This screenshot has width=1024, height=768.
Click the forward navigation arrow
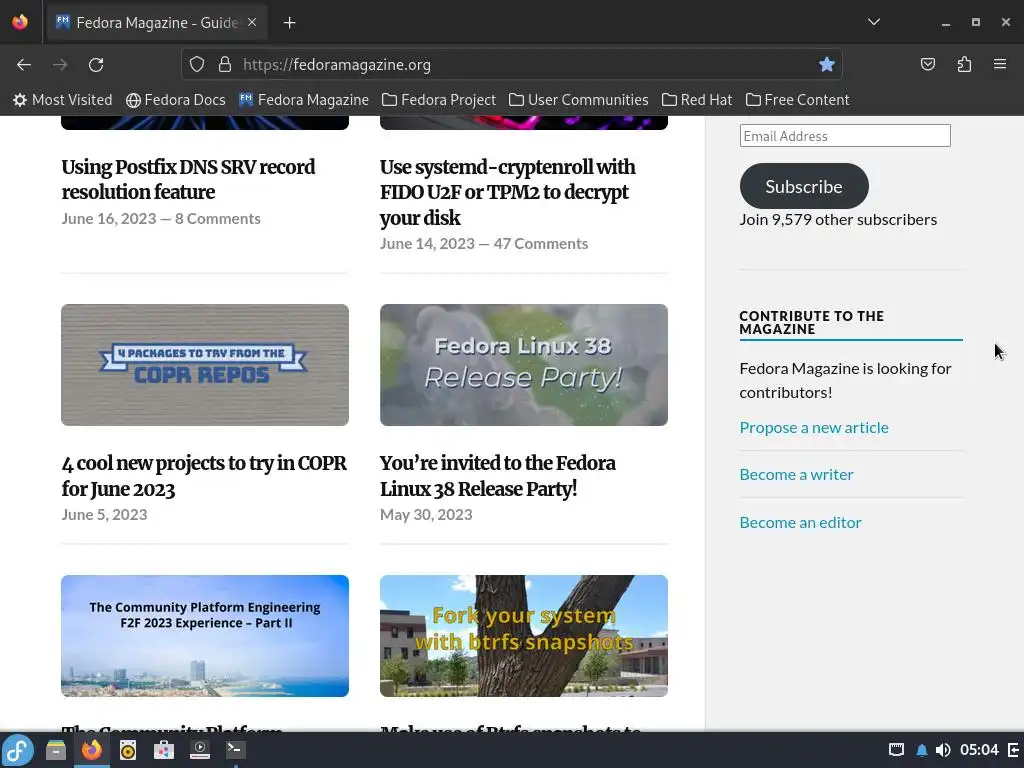tap(60, 65)
